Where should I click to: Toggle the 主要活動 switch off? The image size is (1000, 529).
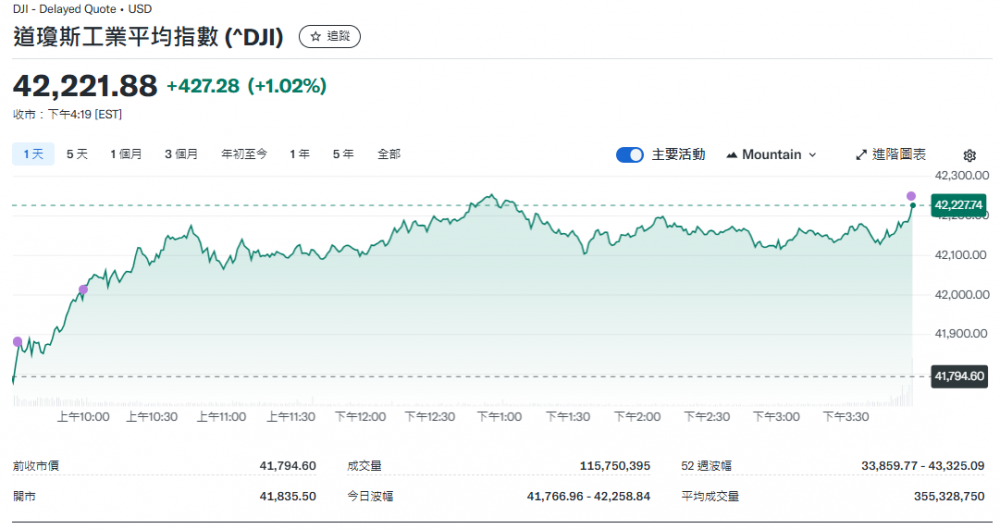[630, 155]
